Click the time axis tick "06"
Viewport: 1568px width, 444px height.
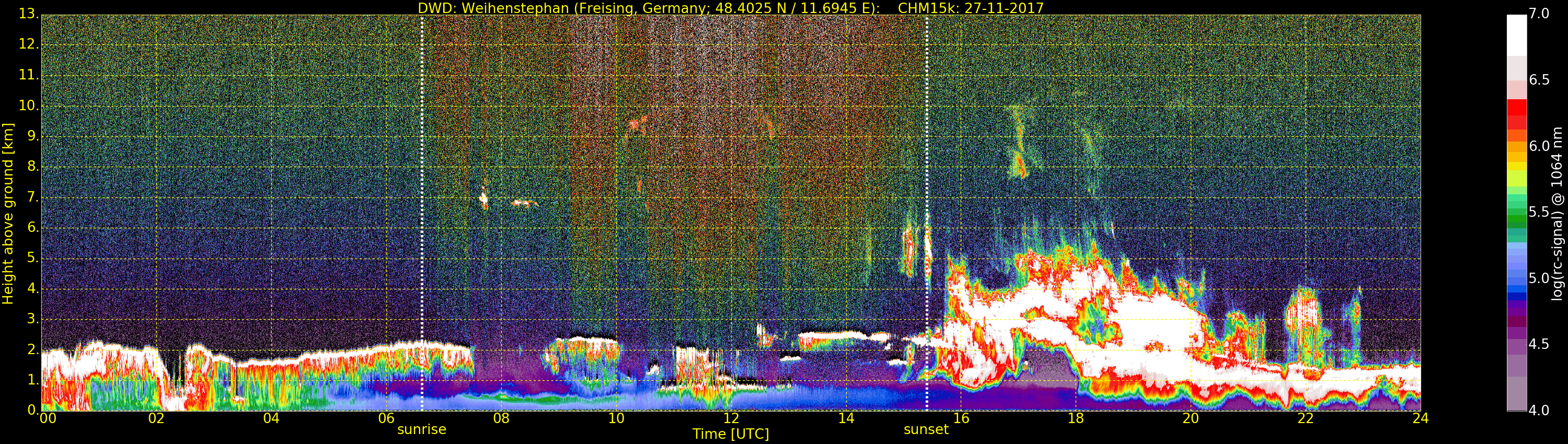387,418
